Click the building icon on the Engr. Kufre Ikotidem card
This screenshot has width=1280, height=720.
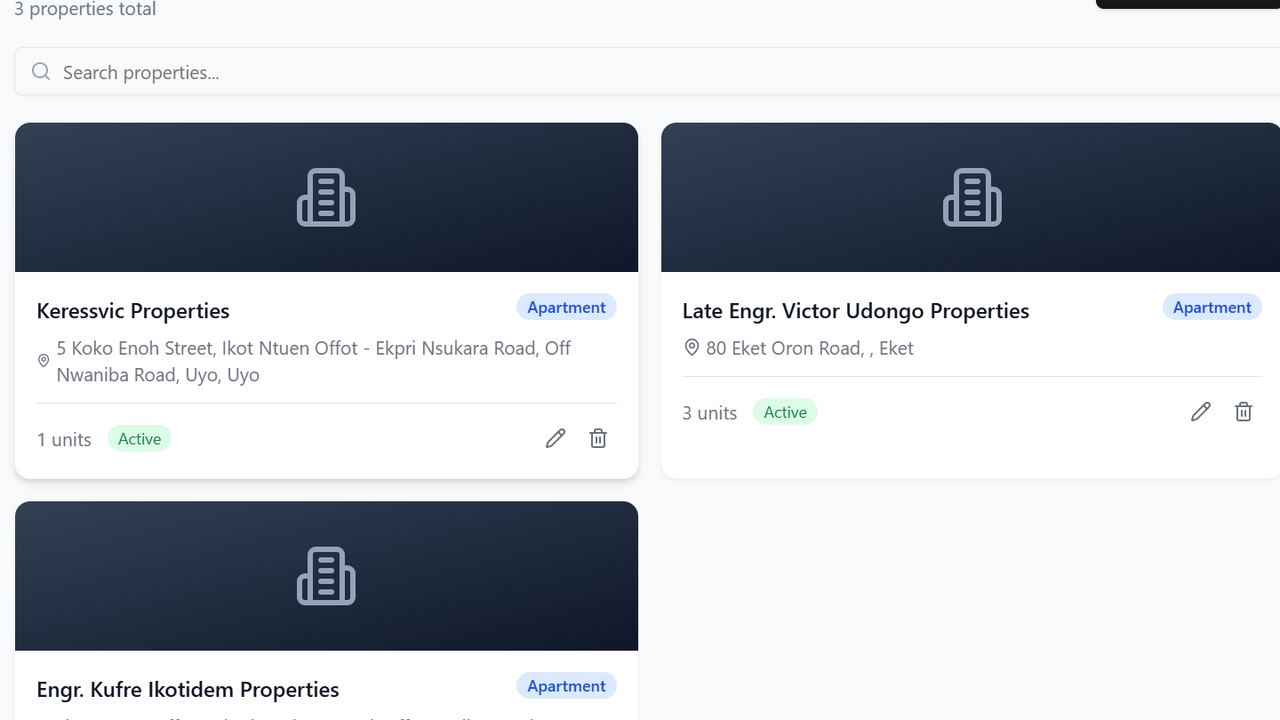tap(326, 576)
